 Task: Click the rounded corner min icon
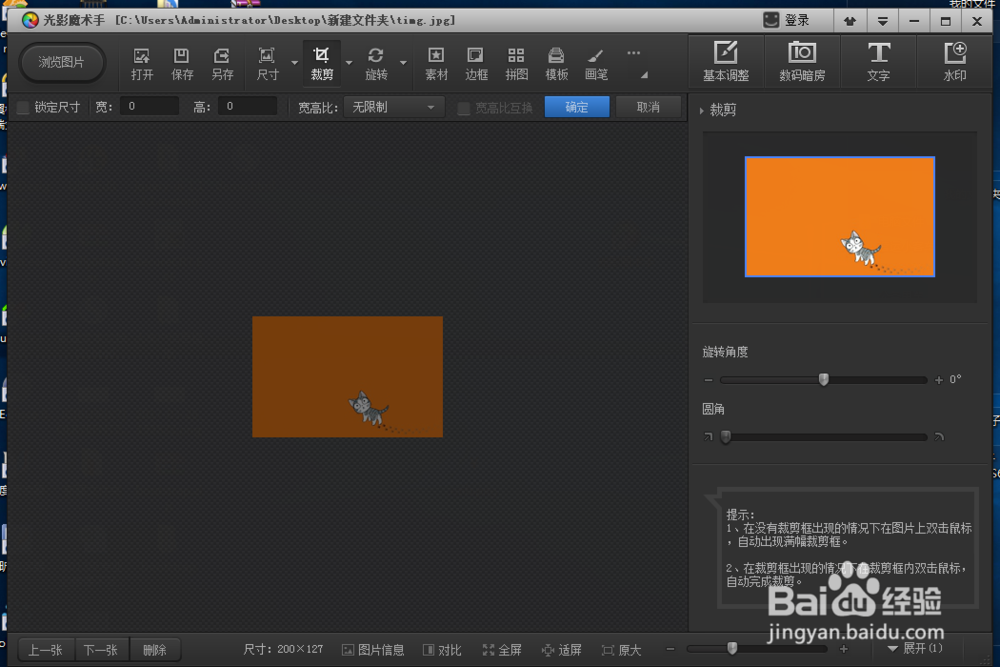[708, 437]
